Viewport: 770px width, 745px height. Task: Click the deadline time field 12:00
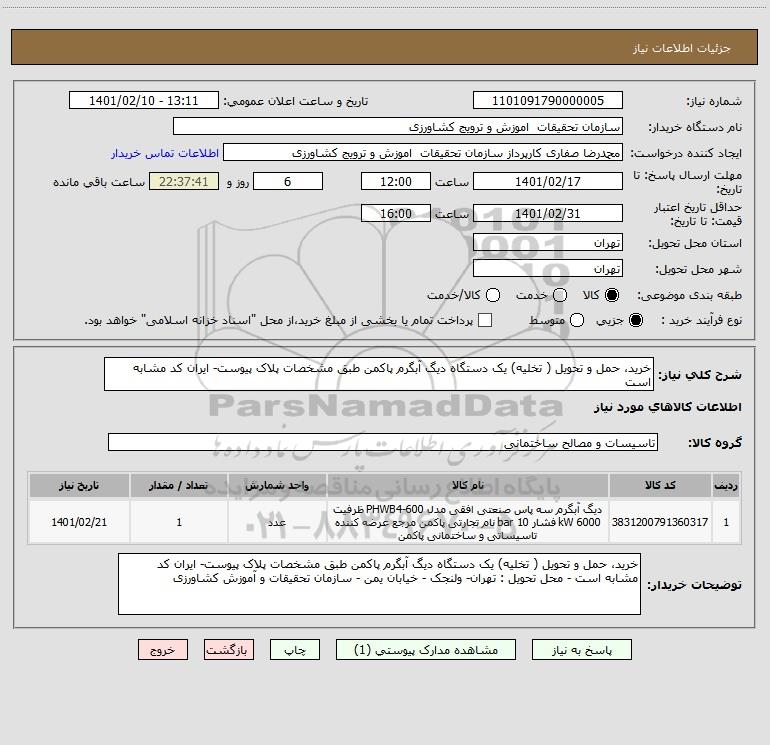point(396,181)
